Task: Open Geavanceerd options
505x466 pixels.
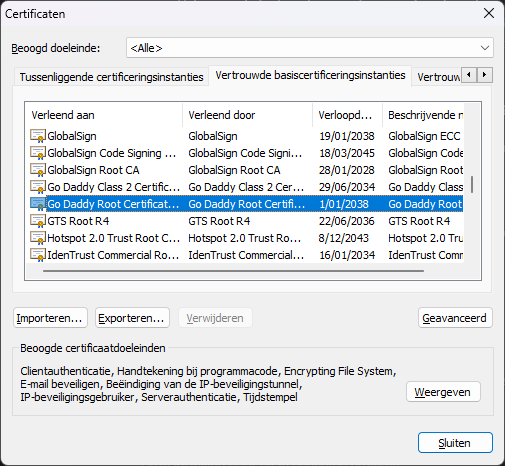Action: click(x=455, y=318)
